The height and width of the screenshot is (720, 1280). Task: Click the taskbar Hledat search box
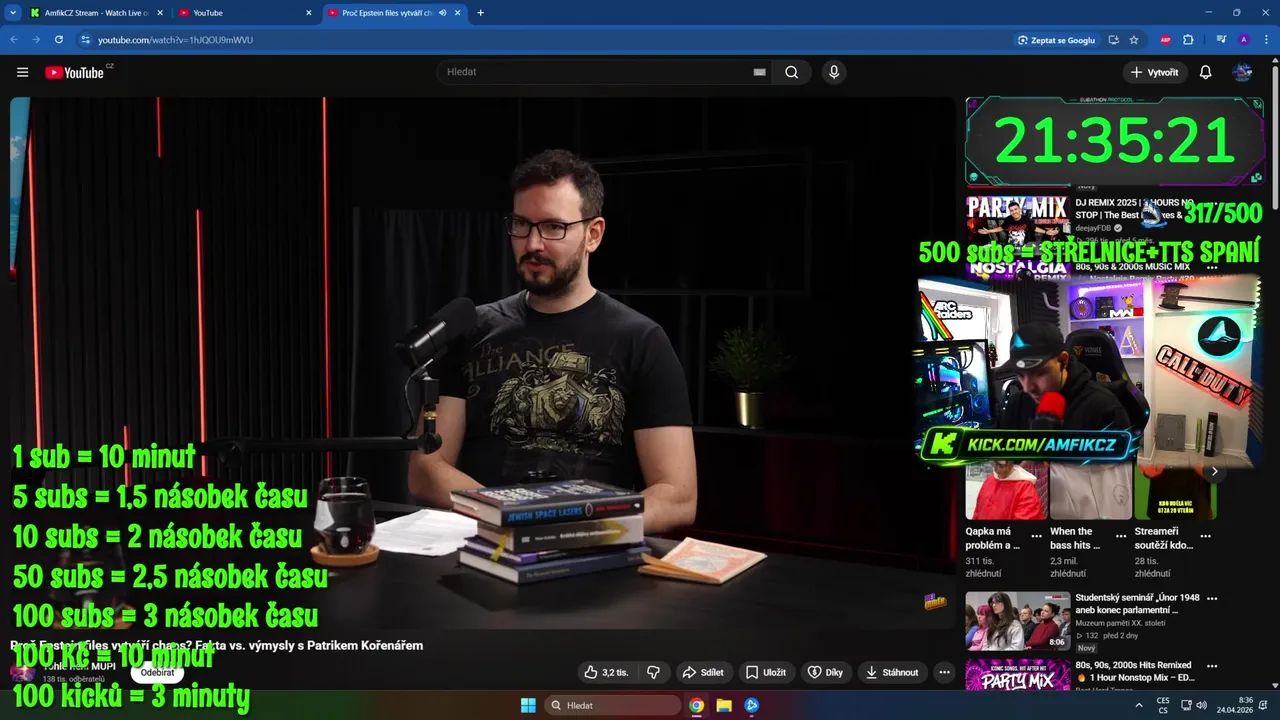tap(614, 705)
